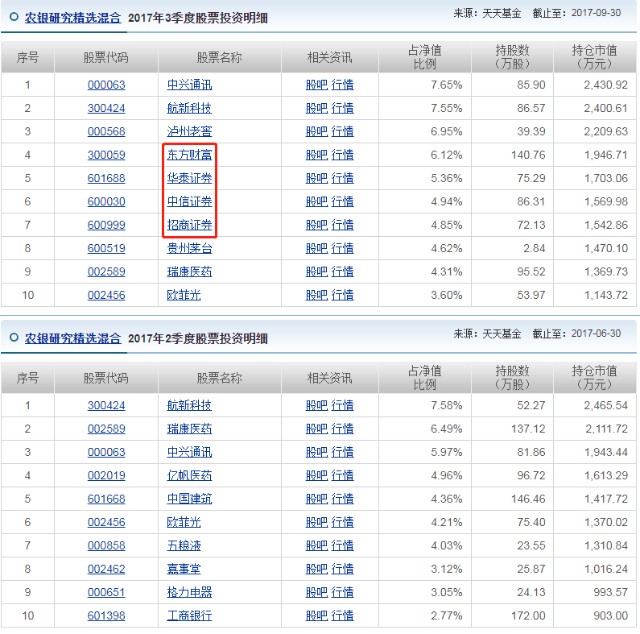Open 股吧 link for 华泰证券

tap(317, 178)
